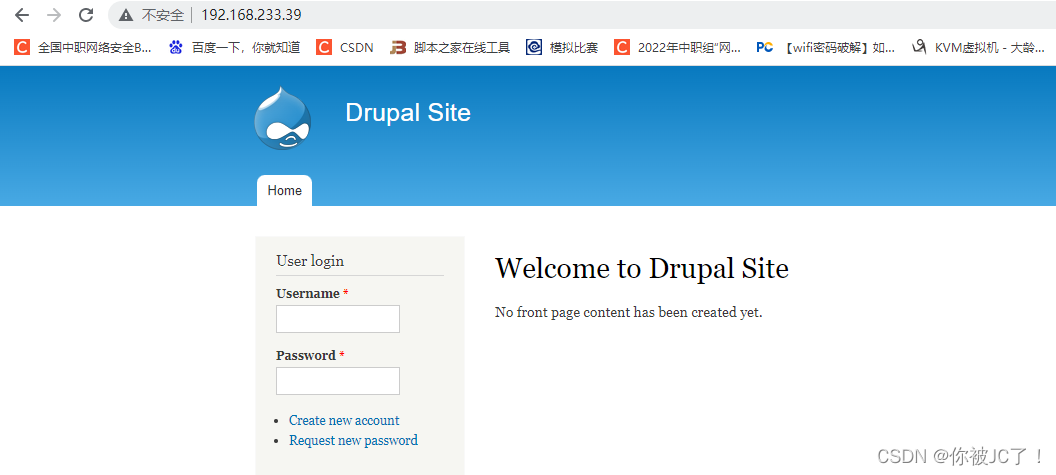The height and width of the screenshot is (475, 1056).
Task: Open the 全国中职网络安全B... bookmark
Action: 83,47
